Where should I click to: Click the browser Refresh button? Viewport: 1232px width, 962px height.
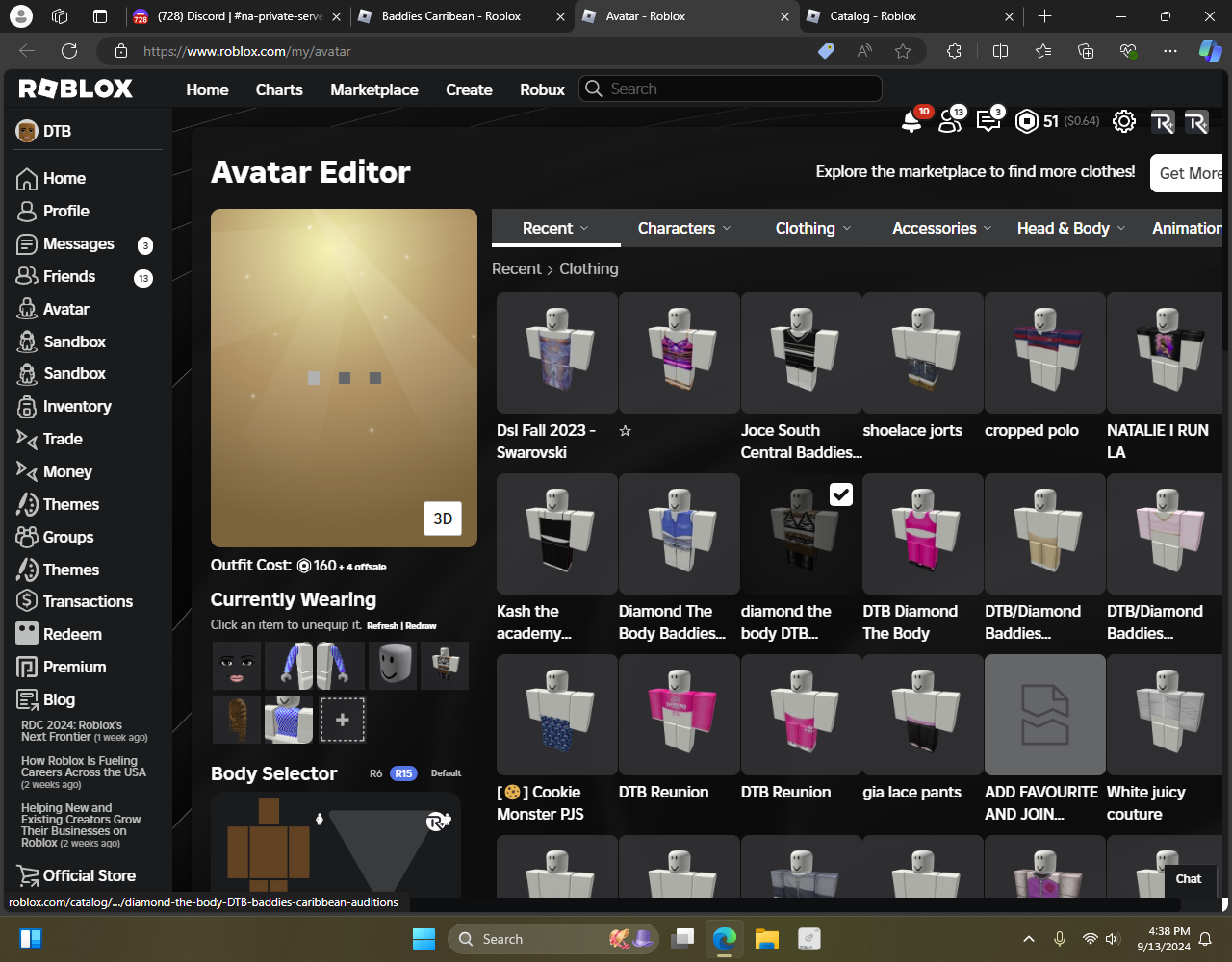coord(69,51)
